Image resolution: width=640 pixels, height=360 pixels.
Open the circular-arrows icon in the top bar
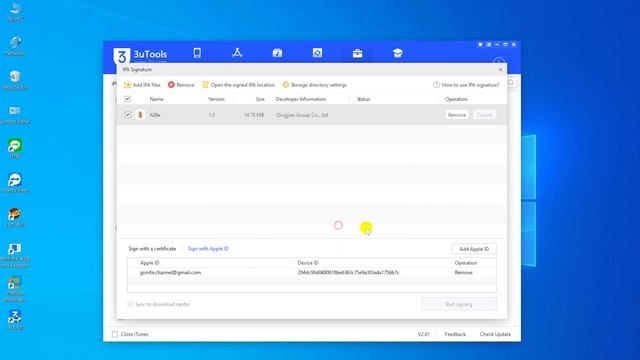(x=317, y=53)
